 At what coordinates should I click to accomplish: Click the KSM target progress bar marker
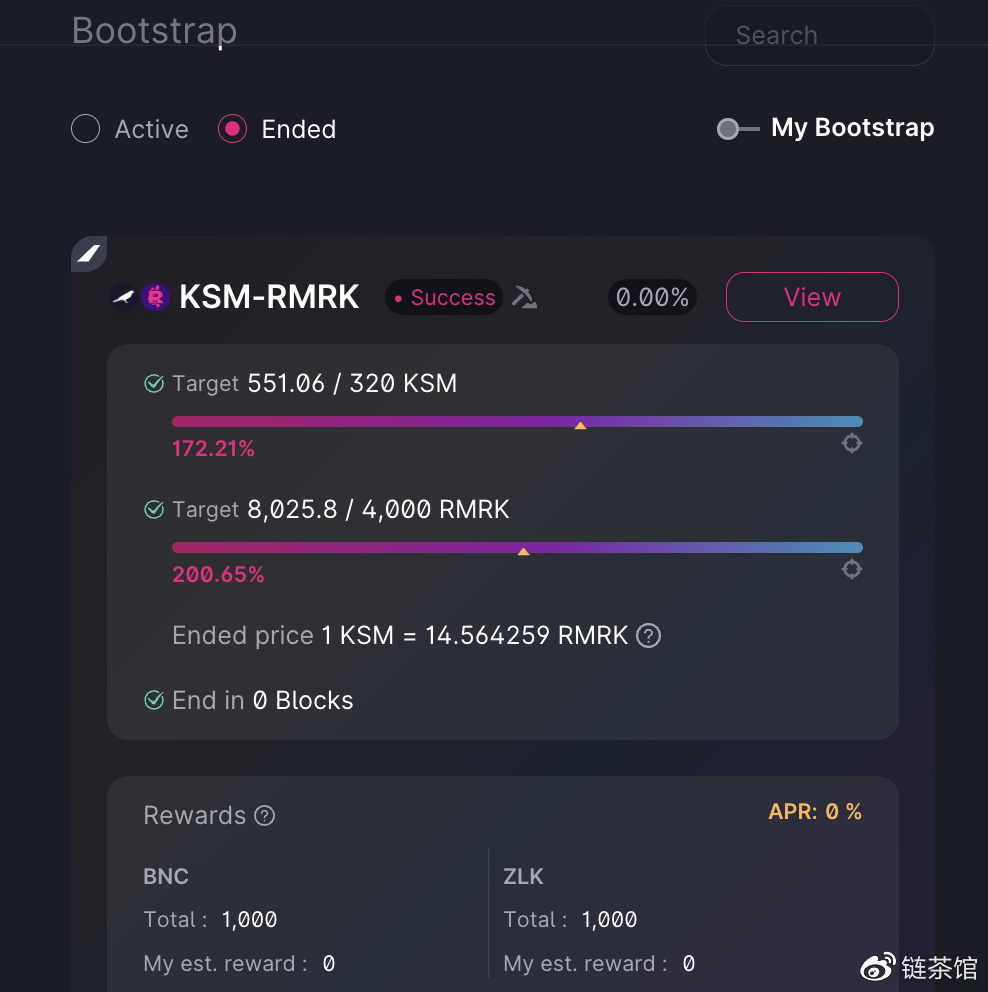click(x=580, y=426)
